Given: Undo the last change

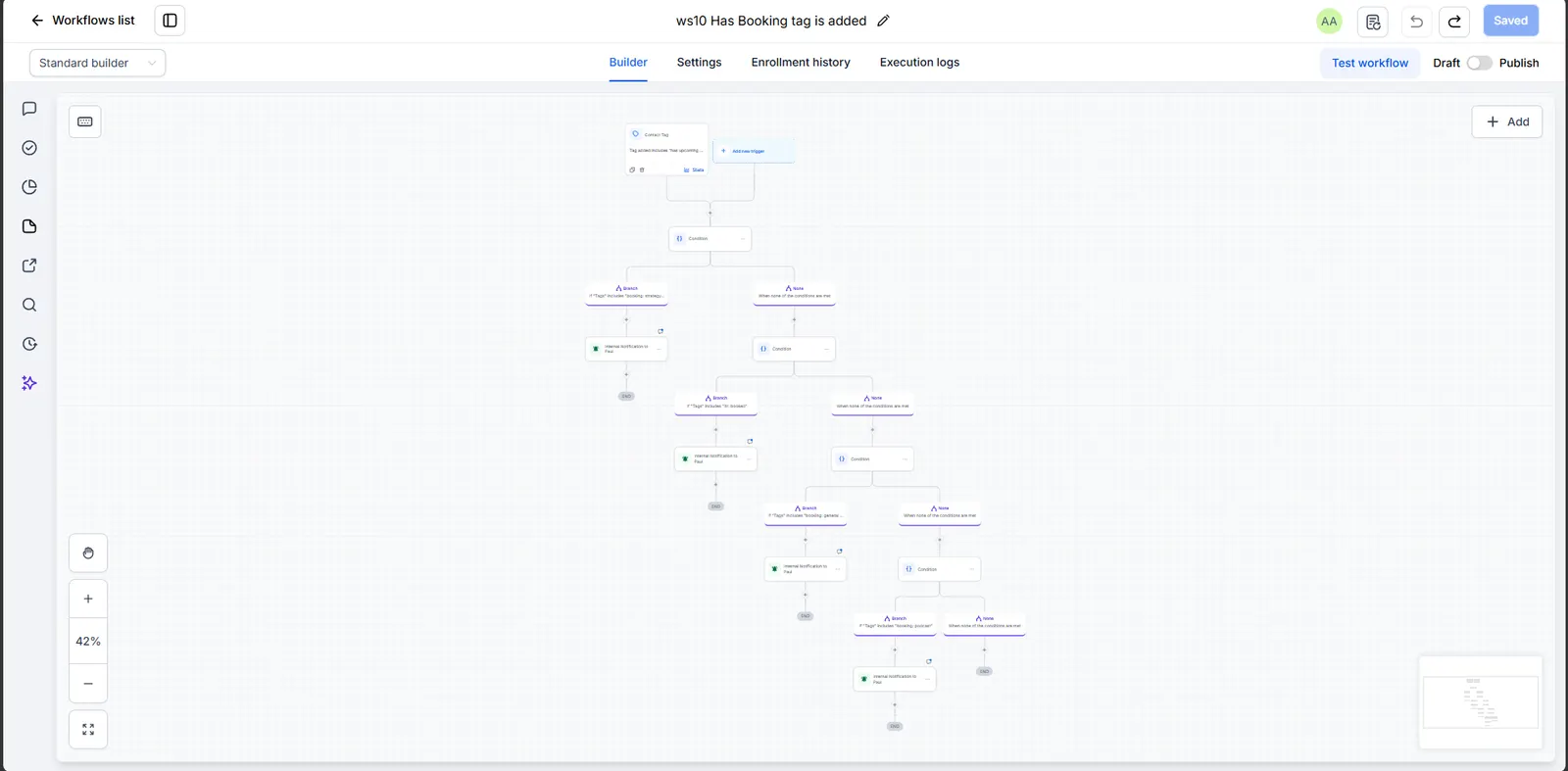Looking at the screenshot, I should pyautogui.click(x=1416, y=22).
